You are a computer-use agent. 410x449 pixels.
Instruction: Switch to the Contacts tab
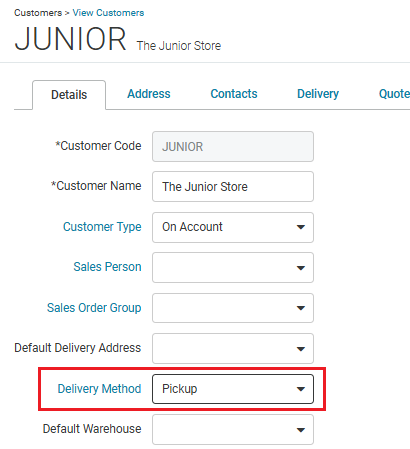pos(234,94)
